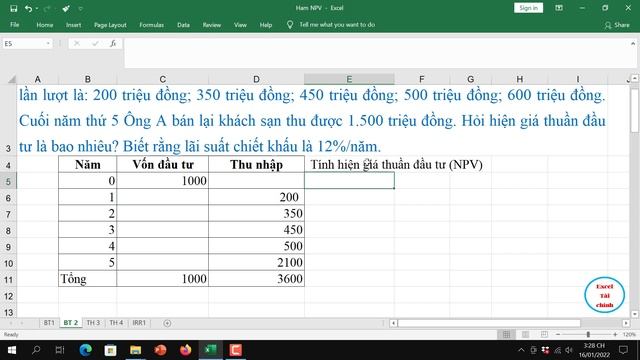Click the Tính hiện giá thuần đầu tư text
Viewport: 640px width, 360px height.
click(396, 164)
